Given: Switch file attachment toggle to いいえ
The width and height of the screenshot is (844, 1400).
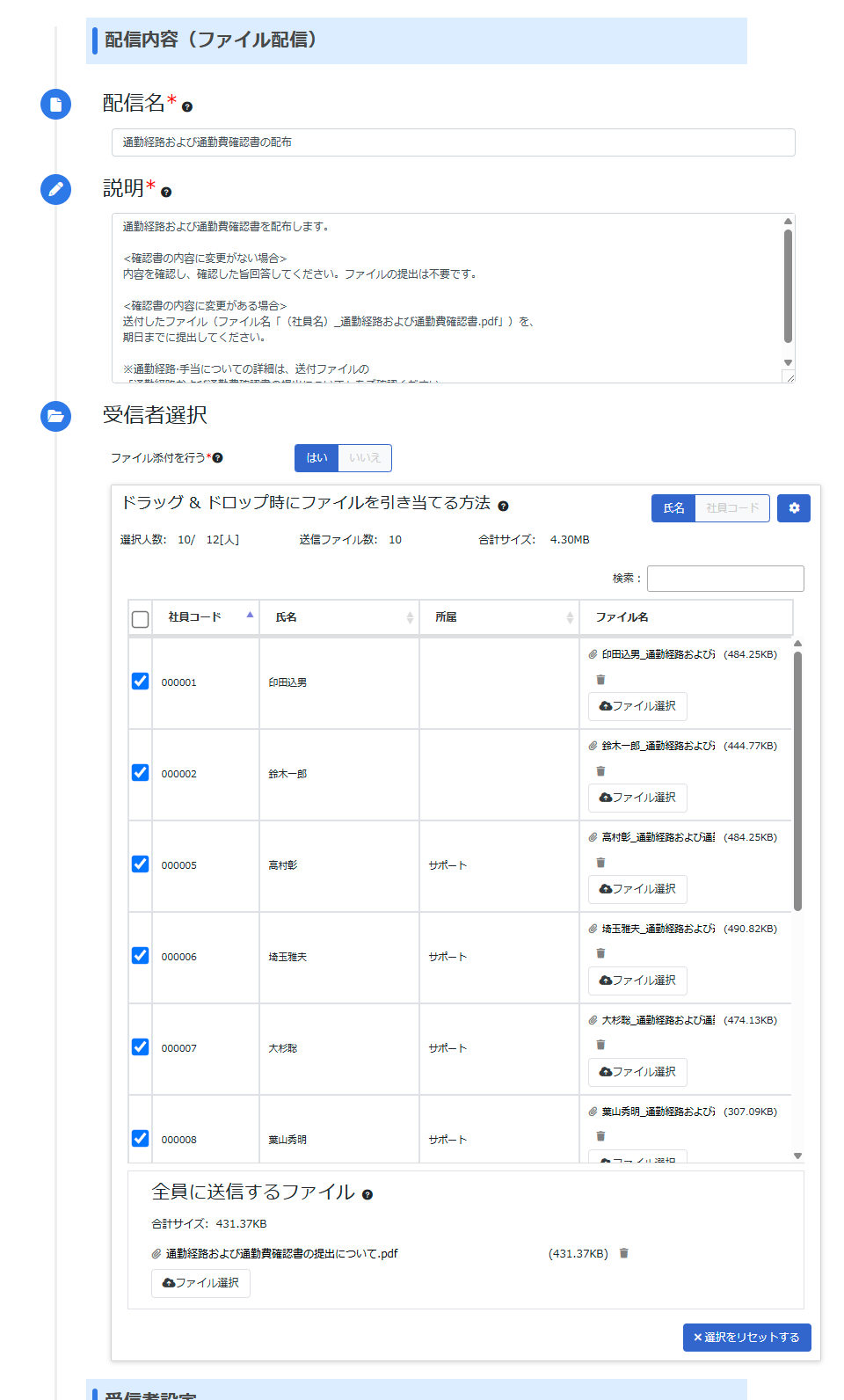Looking at the screenshot, I should click(x=365, y=458).
